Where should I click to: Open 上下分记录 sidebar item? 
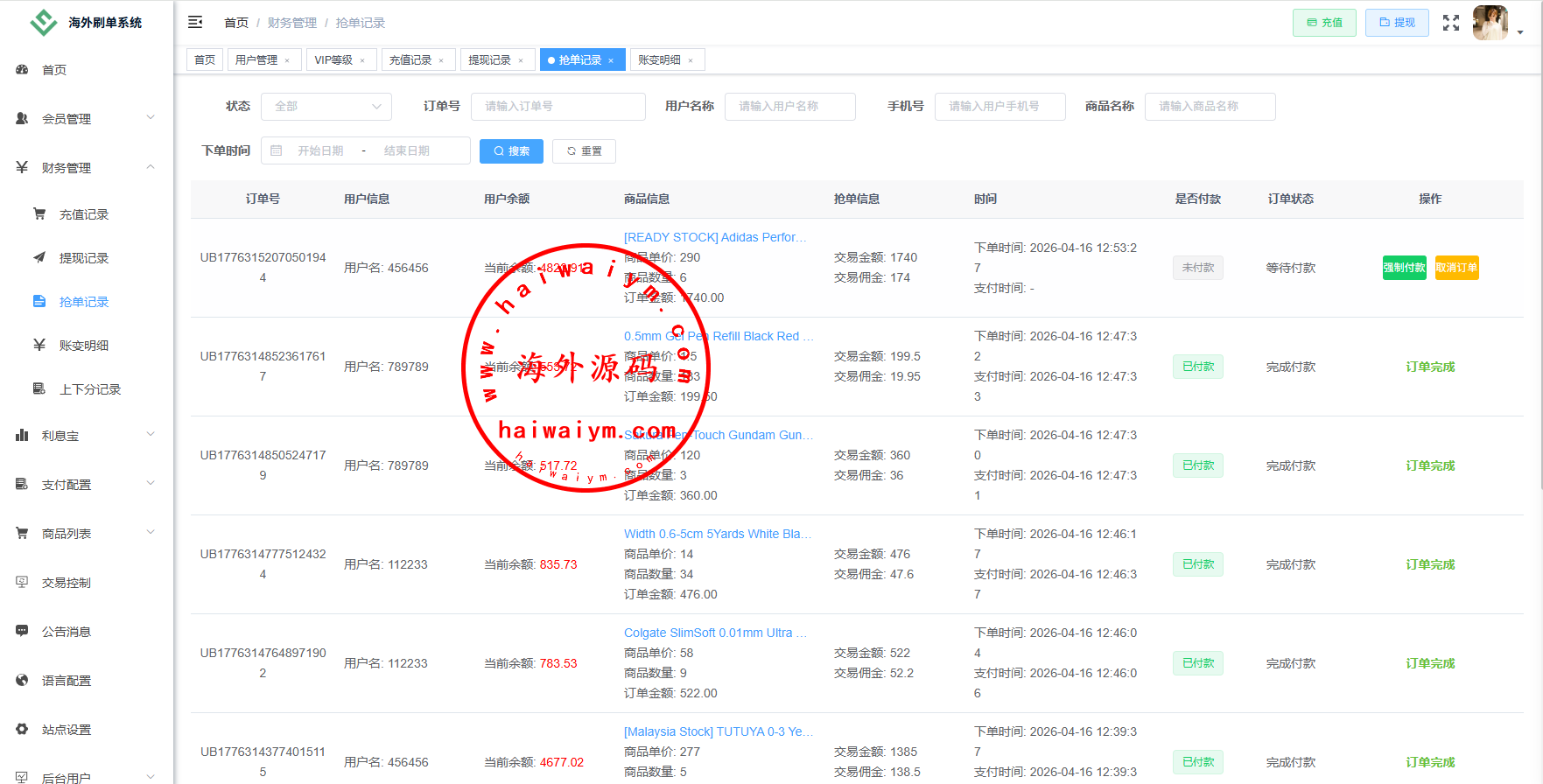89,389
